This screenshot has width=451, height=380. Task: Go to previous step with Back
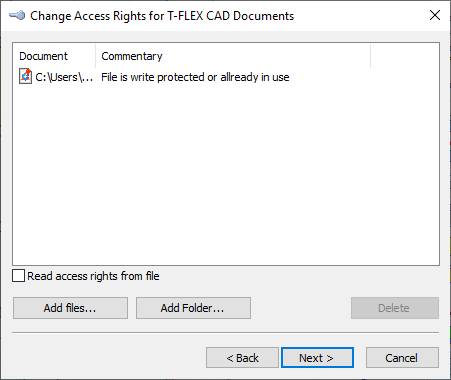(x=242, y=358)
